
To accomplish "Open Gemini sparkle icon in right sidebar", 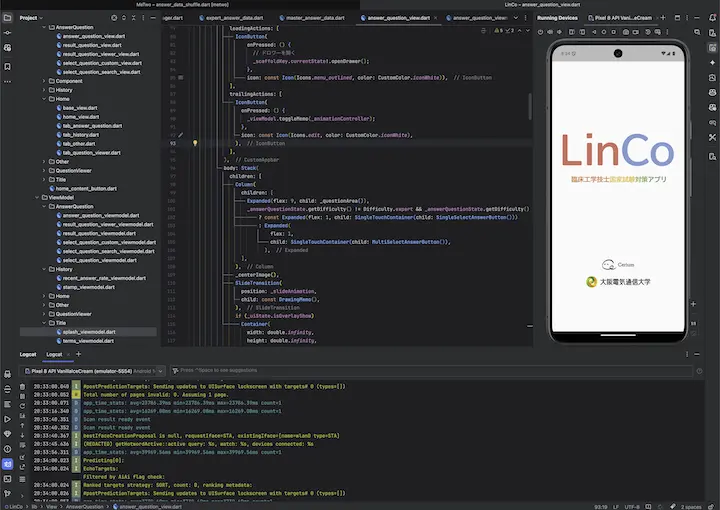I will pos(712,62).
